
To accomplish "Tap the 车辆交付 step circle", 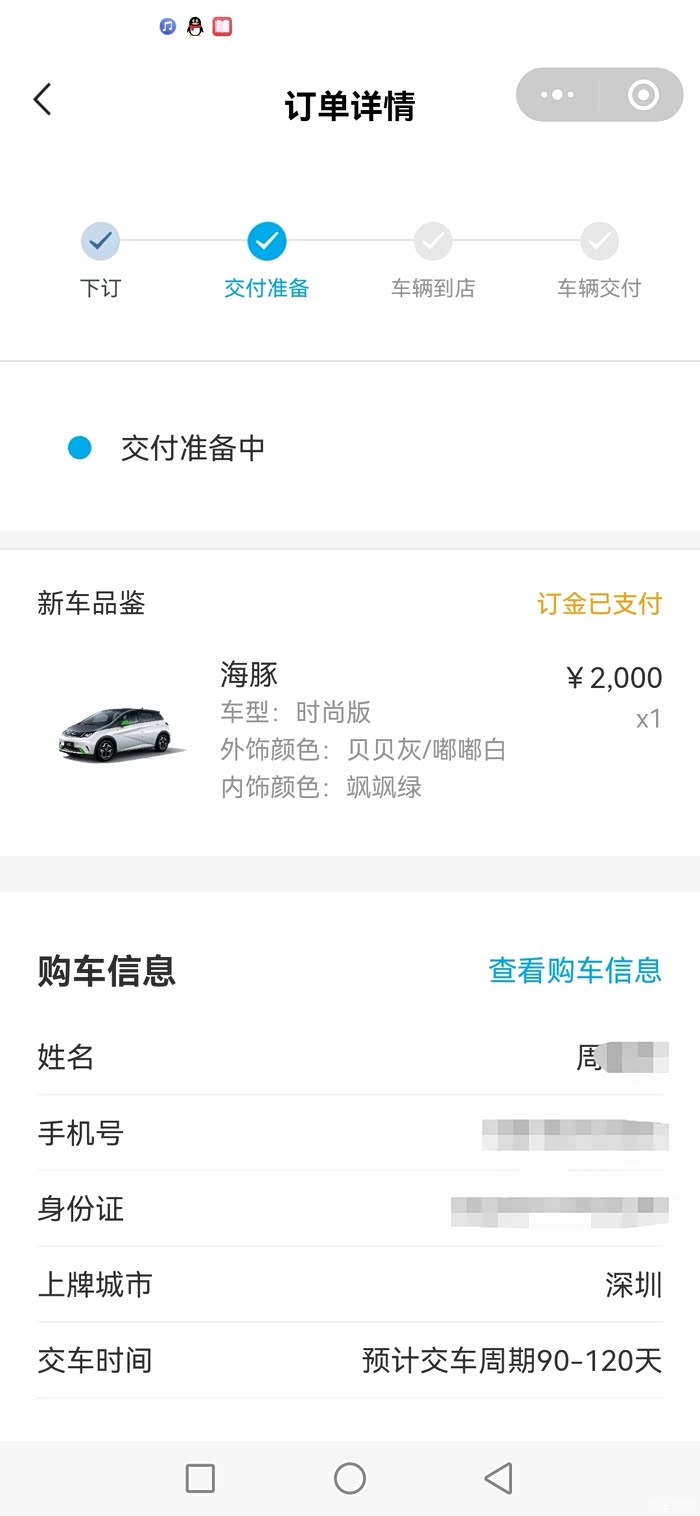I will (x=599, y=241).
